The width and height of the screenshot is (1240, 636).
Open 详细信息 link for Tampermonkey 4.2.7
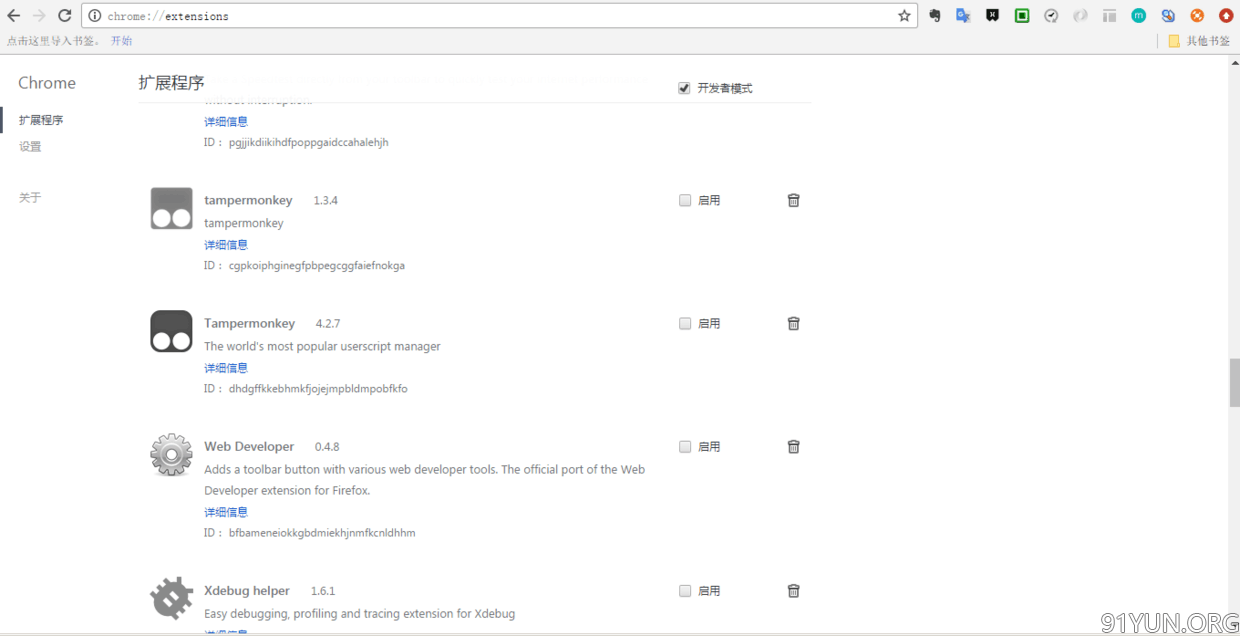pos(226,368)
